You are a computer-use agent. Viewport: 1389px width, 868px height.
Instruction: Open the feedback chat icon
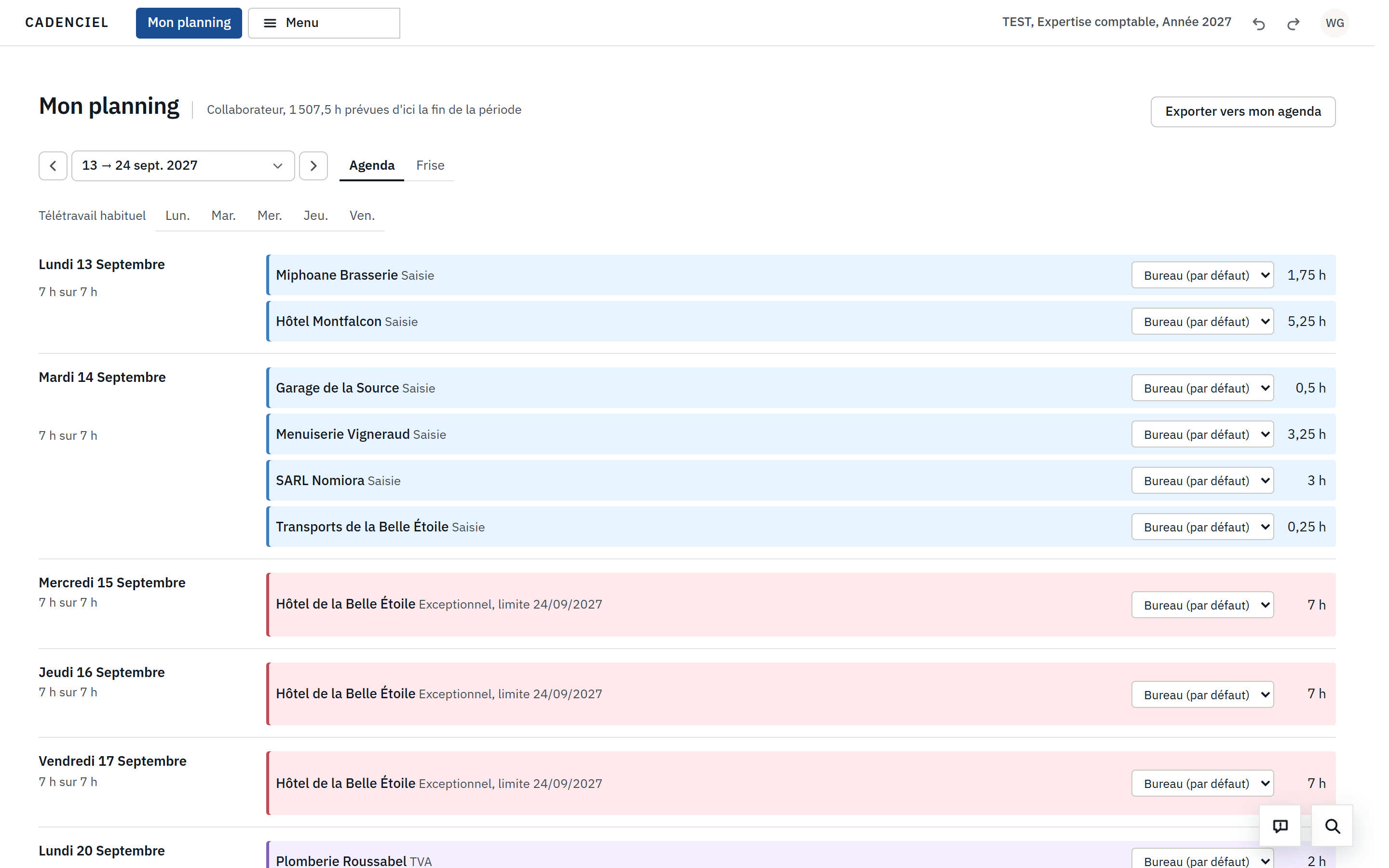coord(1280,826)
